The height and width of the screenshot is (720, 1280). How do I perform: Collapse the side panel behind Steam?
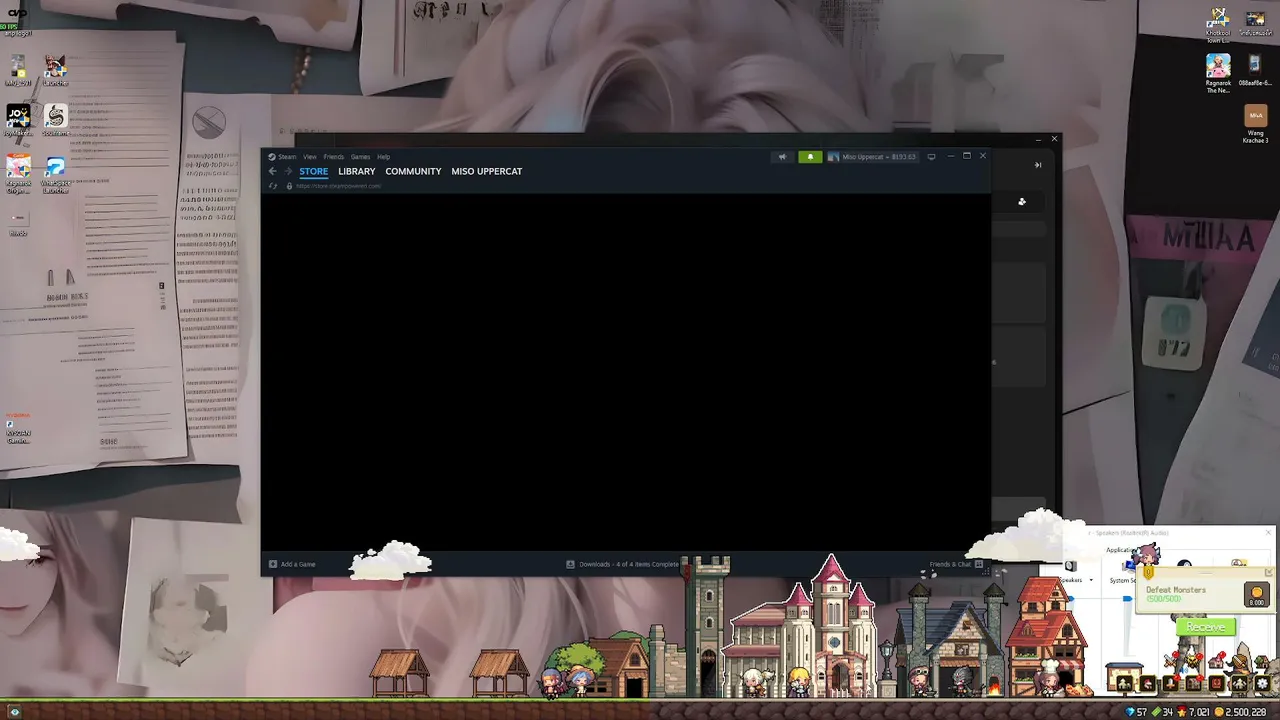coord(1038,165)
